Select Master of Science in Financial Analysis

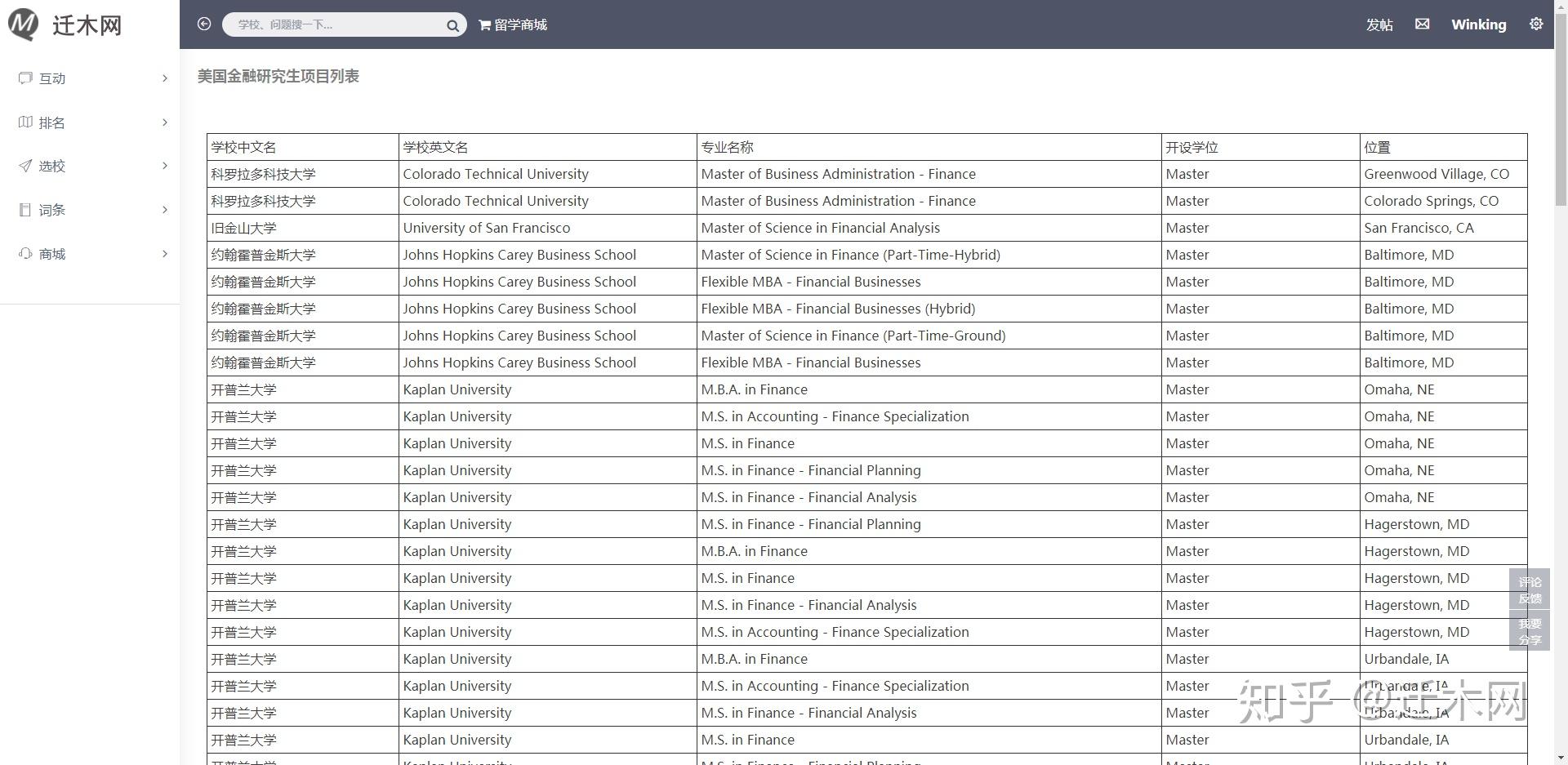929,228
